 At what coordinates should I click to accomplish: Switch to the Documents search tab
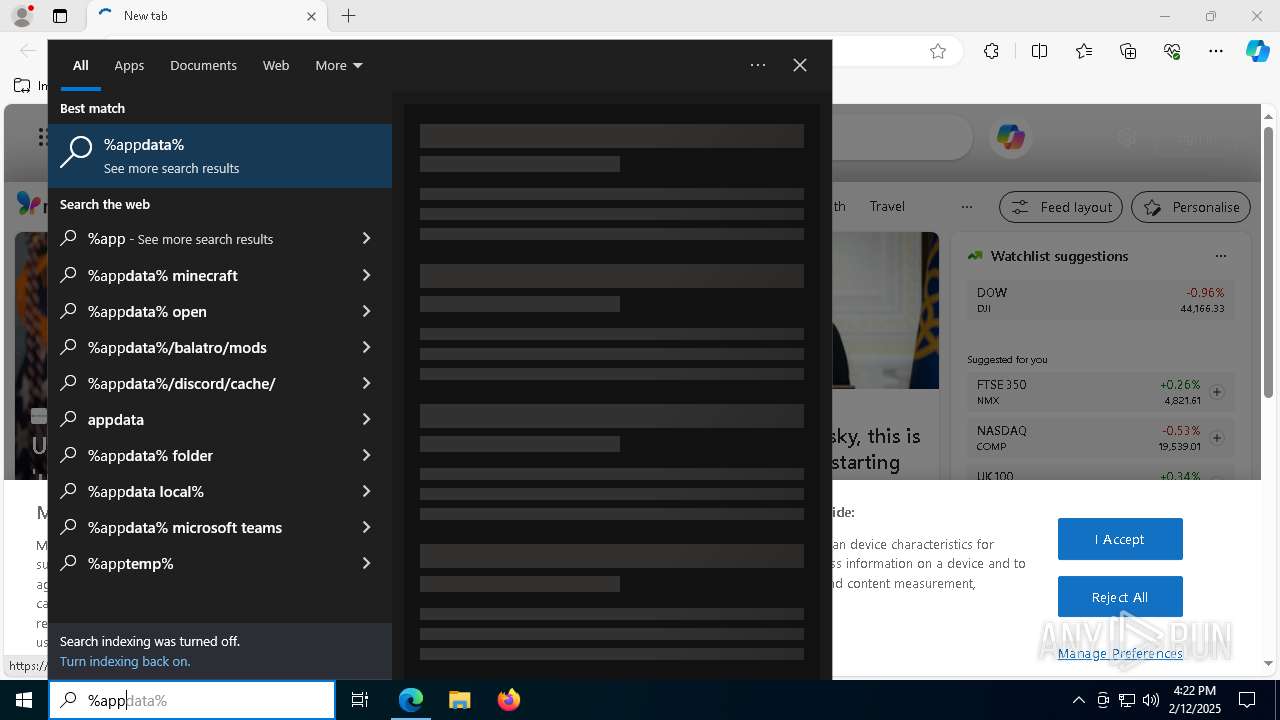(203, 65)
